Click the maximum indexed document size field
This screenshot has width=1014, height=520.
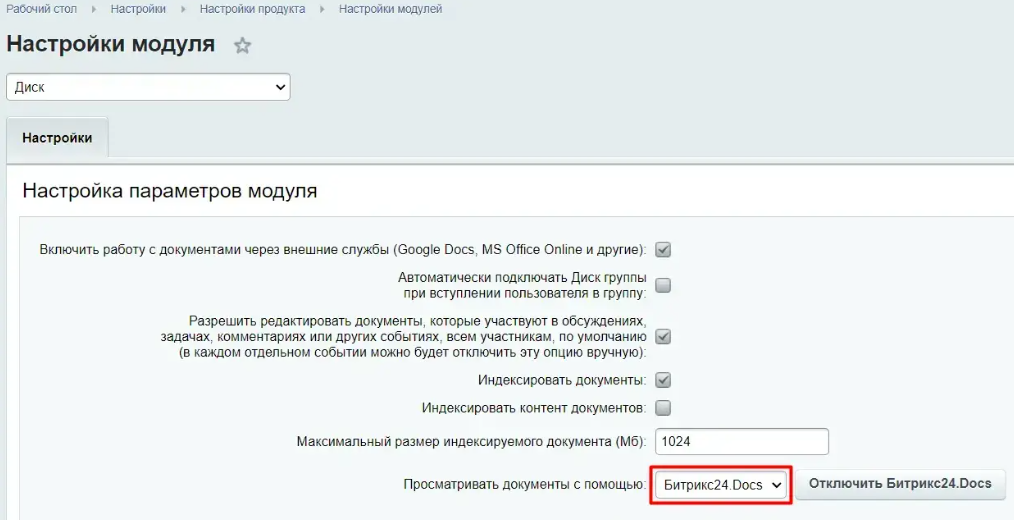coord(741,441)
